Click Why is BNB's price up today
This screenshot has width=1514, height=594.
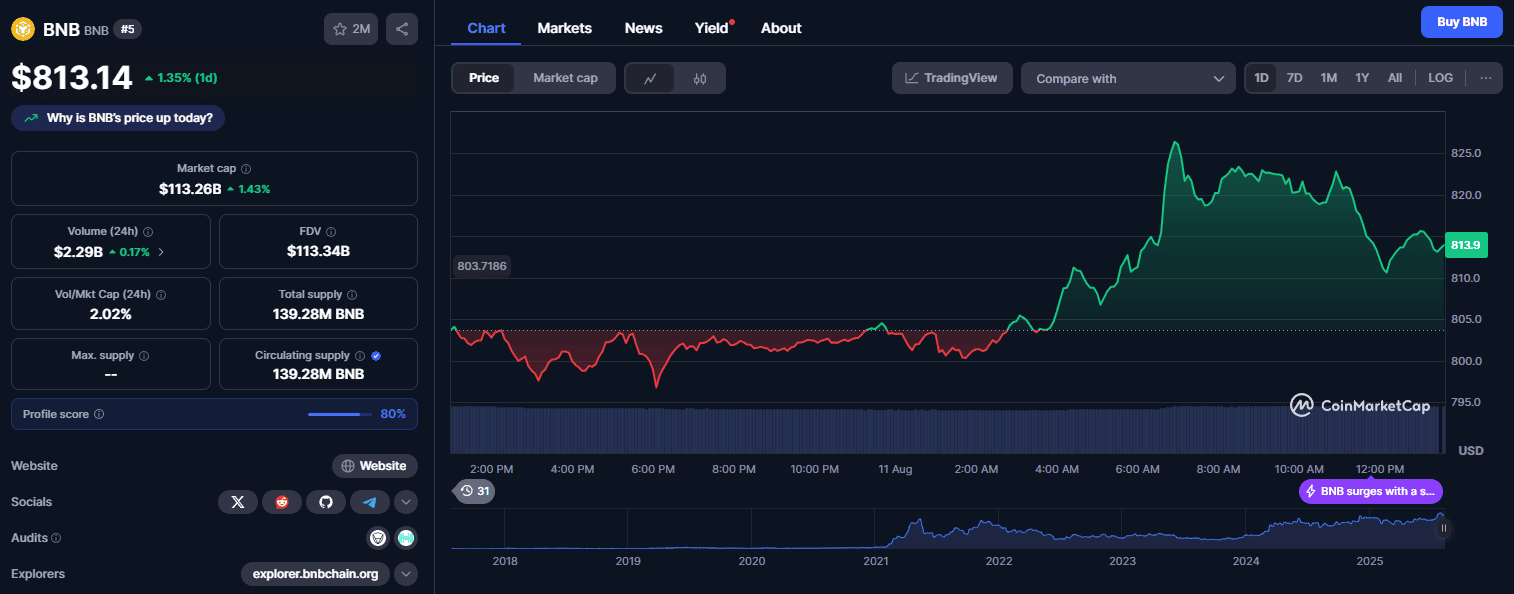pos(118,118)
